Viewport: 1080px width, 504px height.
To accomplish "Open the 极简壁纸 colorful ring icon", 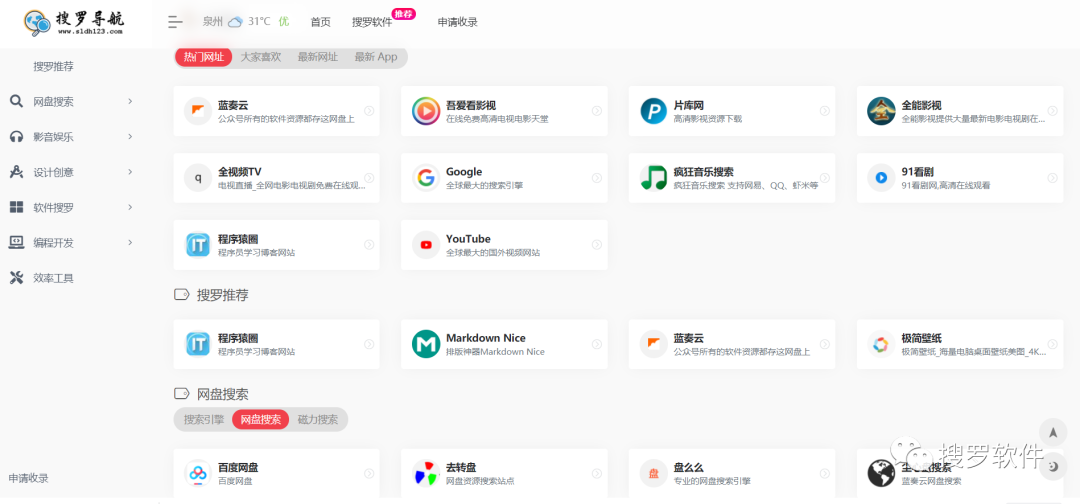I will [881, 344].
